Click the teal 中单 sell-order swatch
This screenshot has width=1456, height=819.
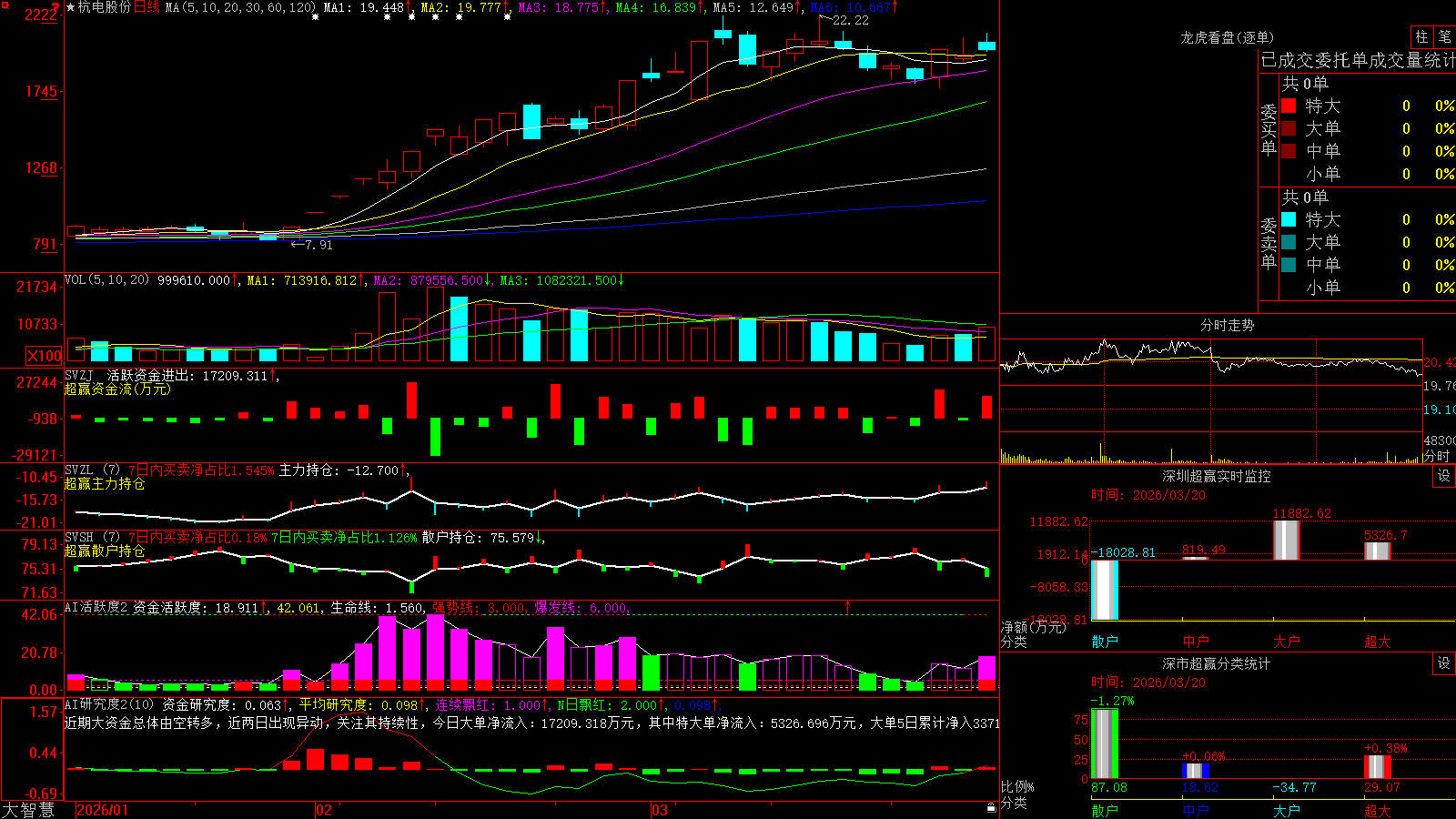(1289, 265)
